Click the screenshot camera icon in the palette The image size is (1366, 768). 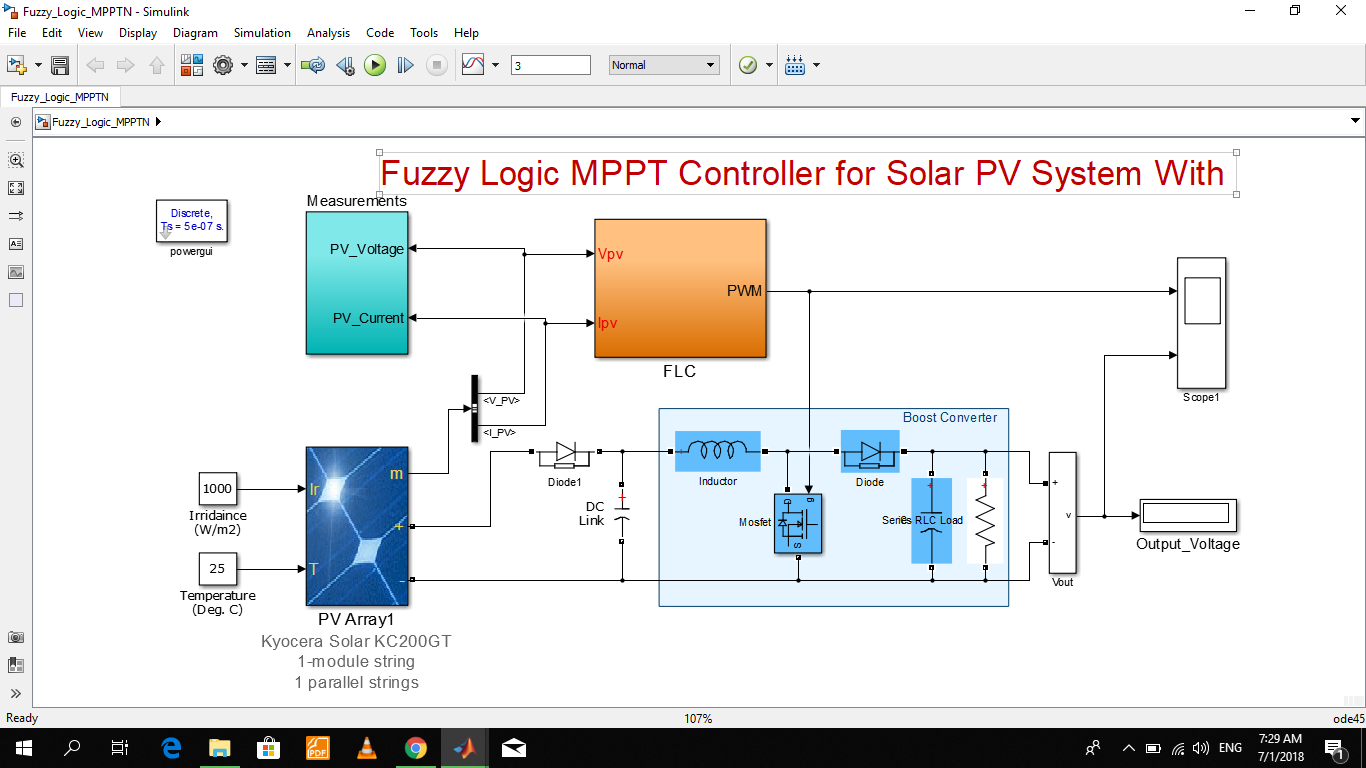[15, 637]
